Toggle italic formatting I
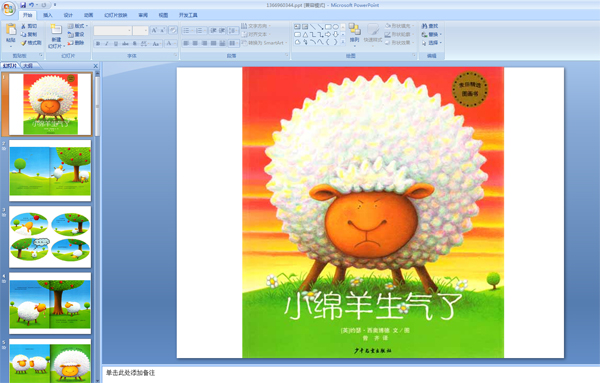This screenshot has height=383, width=600. [x=107, y=44]
